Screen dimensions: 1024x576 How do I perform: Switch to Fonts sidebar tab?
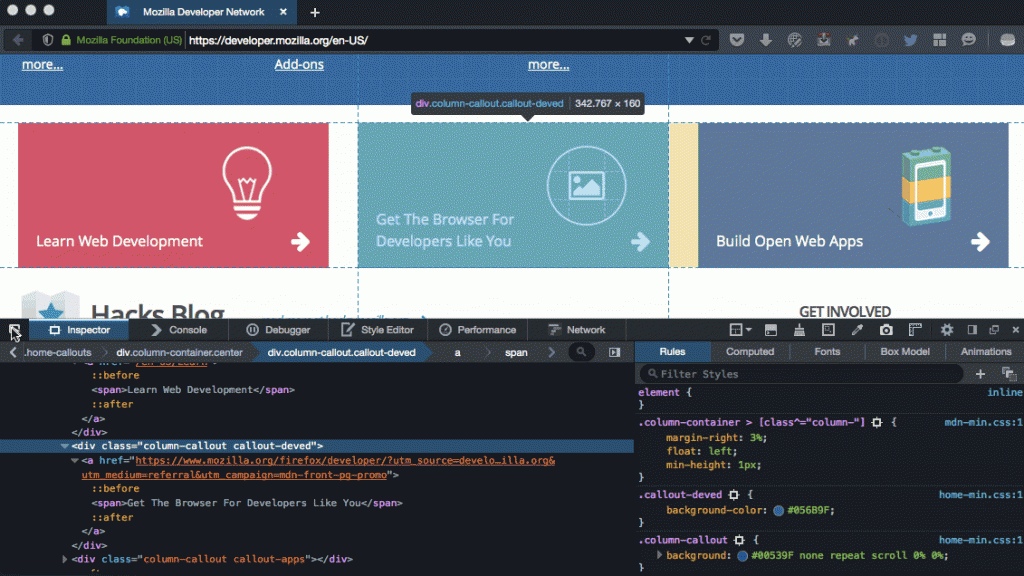point(827,351)
